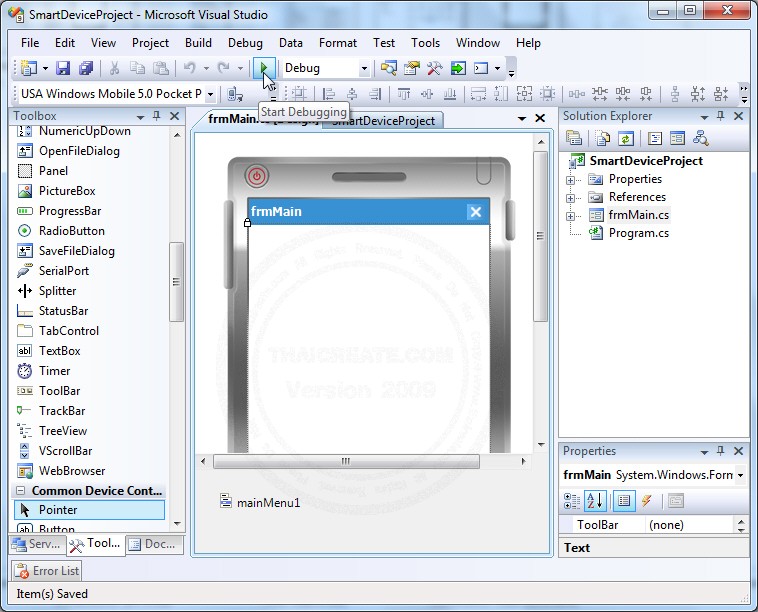Click the Undo arrow icon
Screen dimensions: 758x612
190,68
